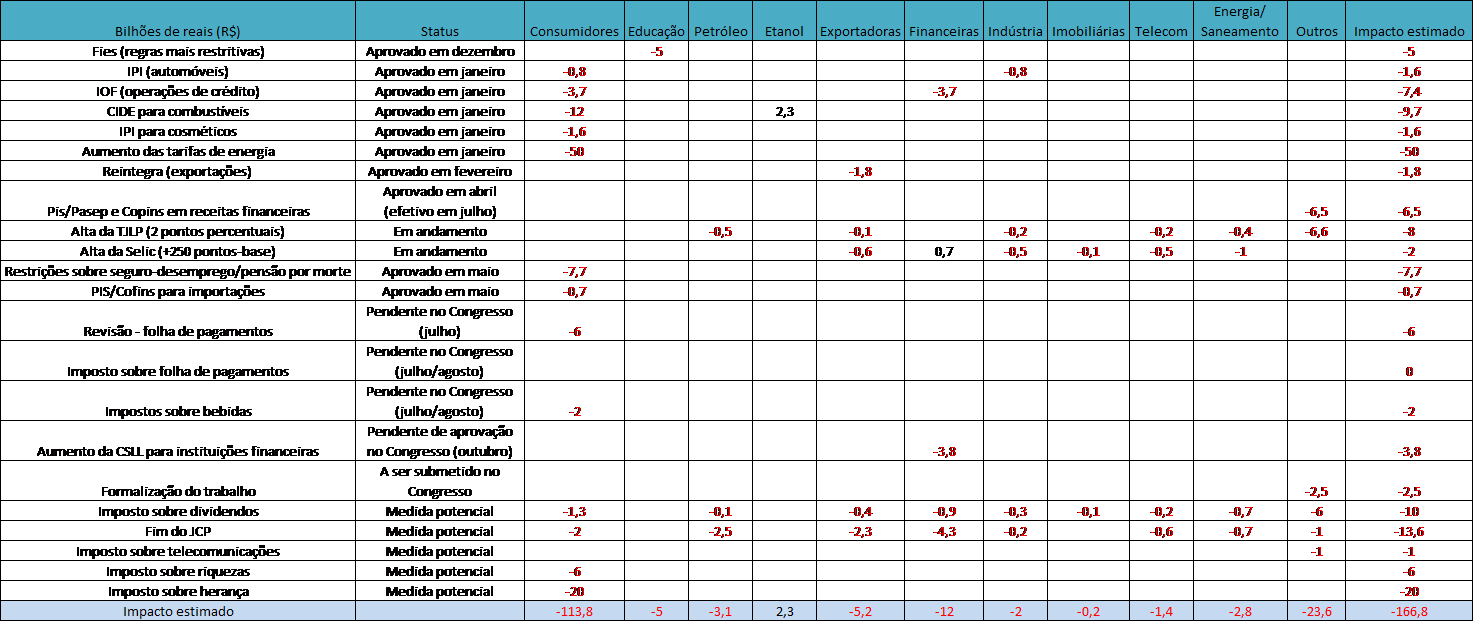The width and height of the screenshot is (1474, 622).
Task: Select the Outros column header
Action: coord(1316,31)
